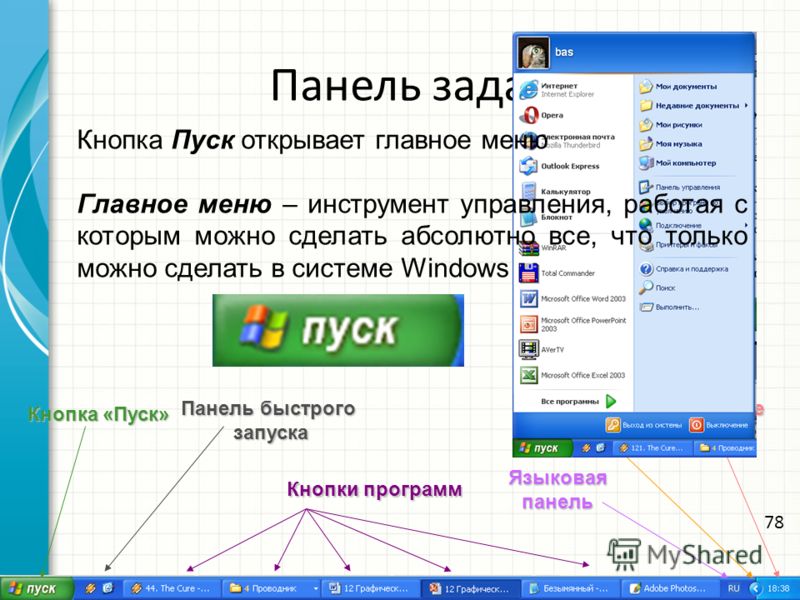Screen dimensions: 800x600
Task: Open dropdown arrow on 4 Проводник in bottom taskbar
Action: 315,588
